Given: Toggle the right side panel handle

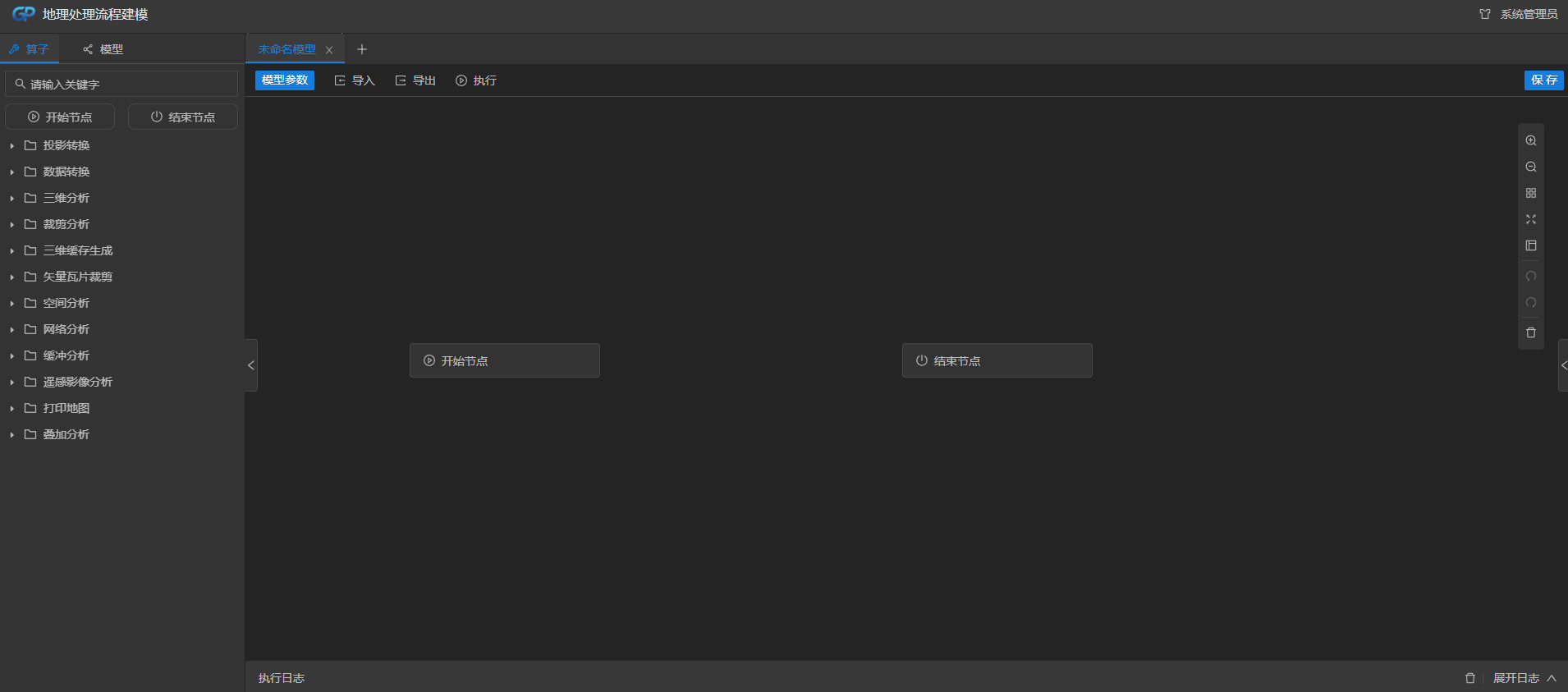Looking at the screenshot, I should 1563,365.
